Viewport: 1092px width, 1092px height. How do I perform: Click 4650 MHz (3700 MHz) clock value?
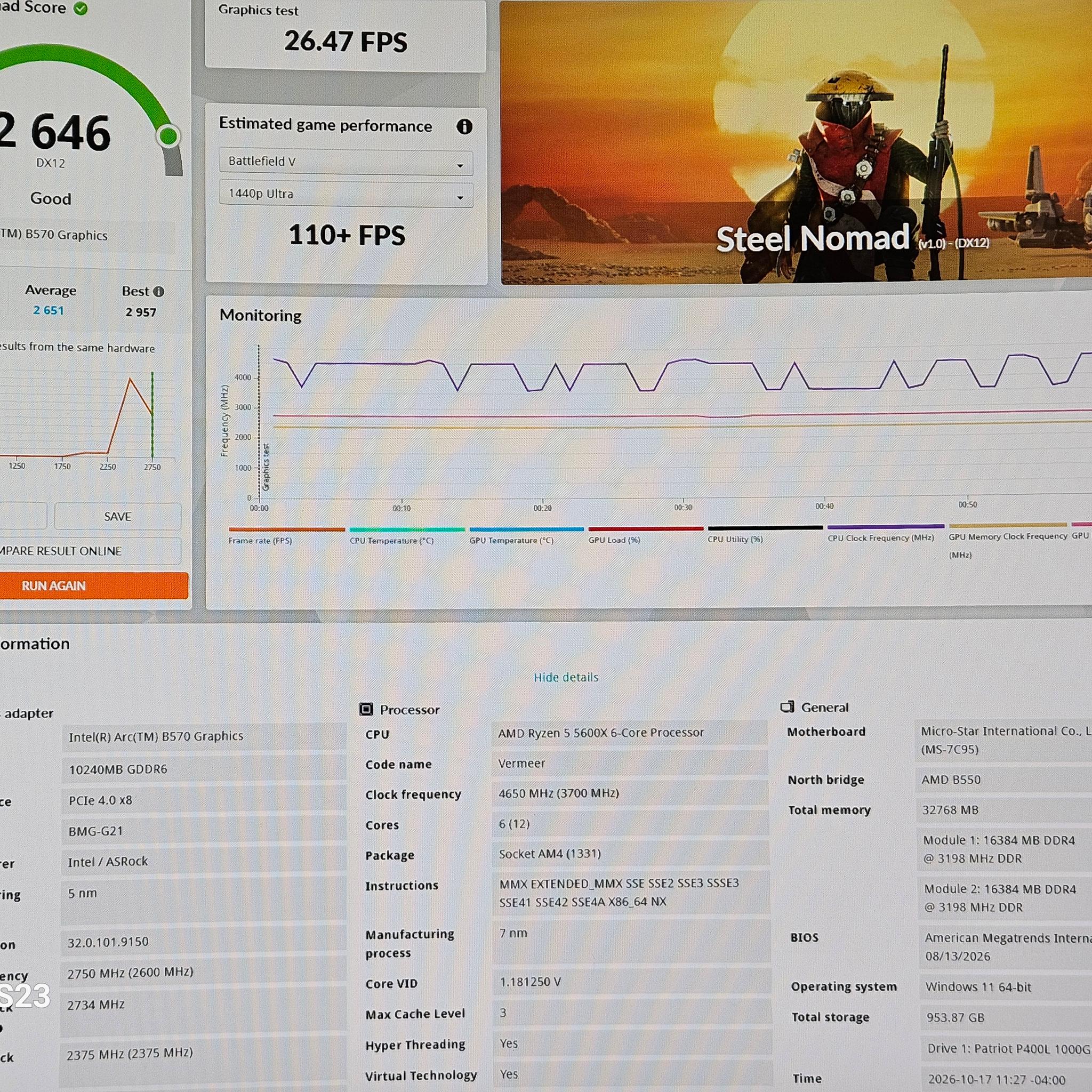click(630, 793)
